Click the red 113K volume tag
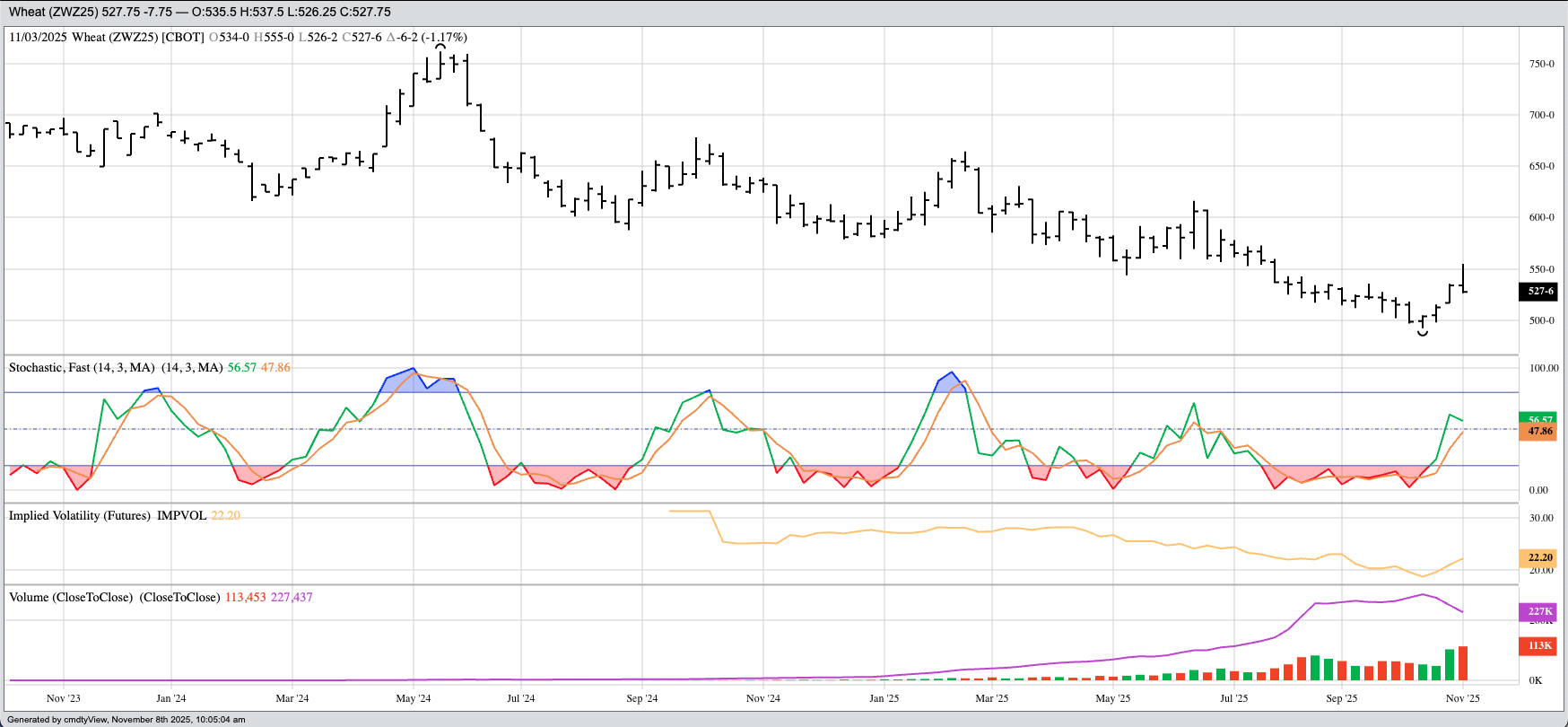The image size is (1568, 727). click(x=1540, y=645)
